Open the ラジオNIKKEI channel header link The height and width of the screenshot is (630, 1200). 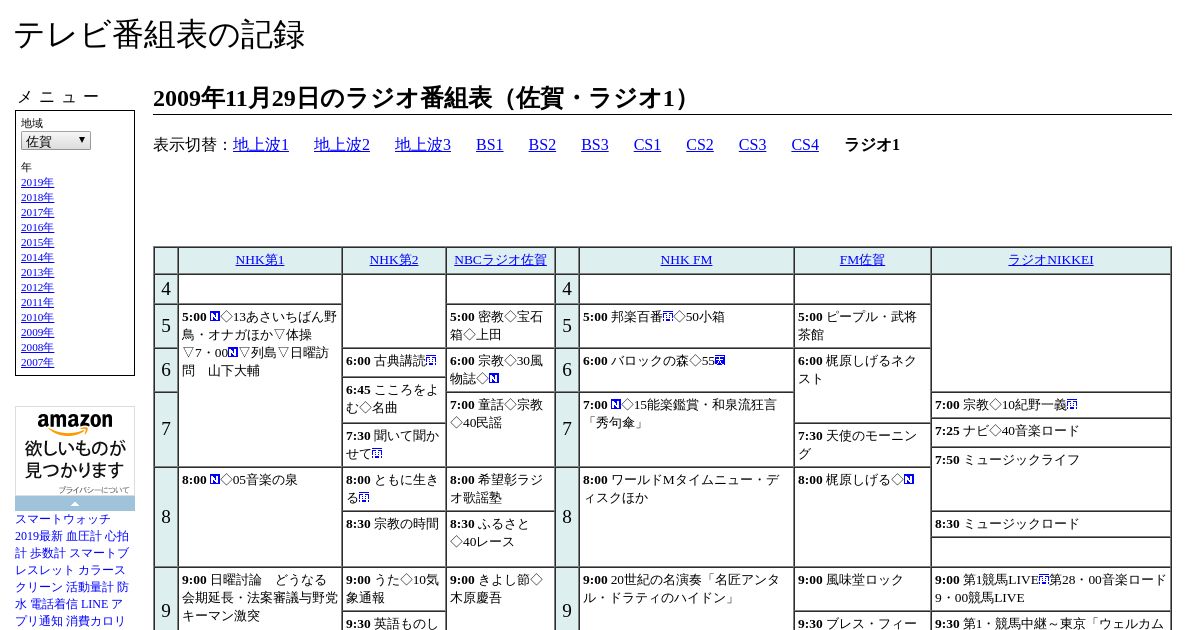pos(1050,260)
